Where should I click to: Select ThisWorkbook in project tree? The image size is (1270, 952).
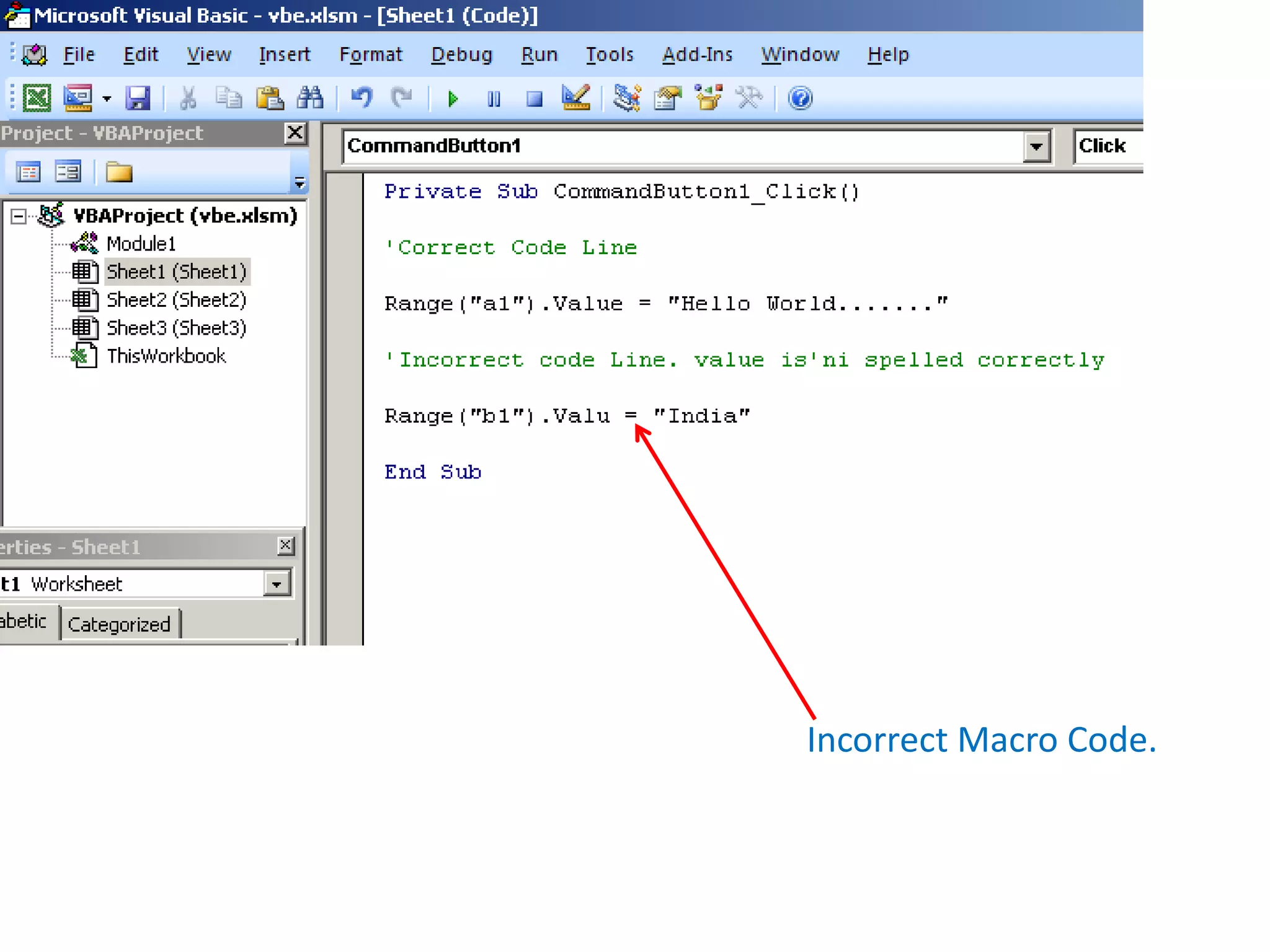pos(166,356)
